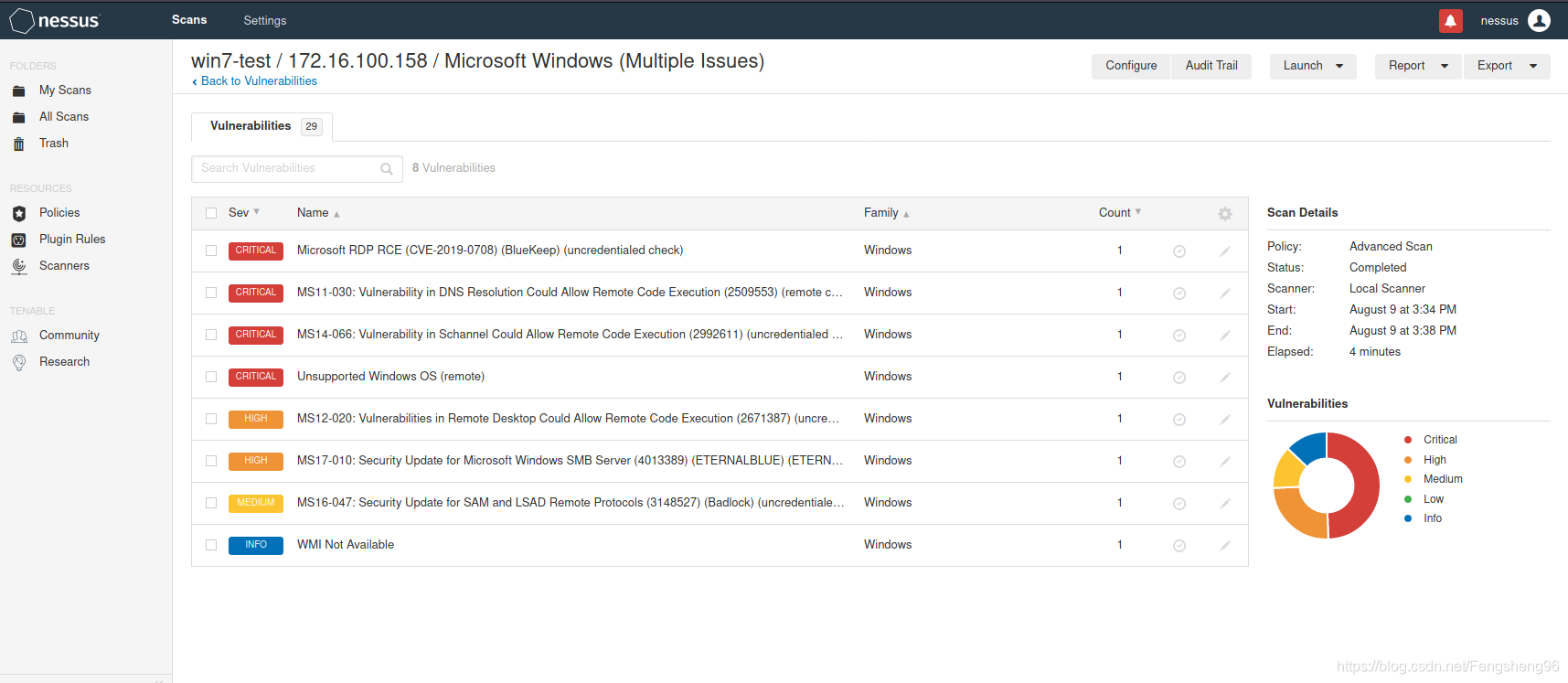1568x683 pixels.
Task: Go to My Scans folder
Action: (65, 91)
